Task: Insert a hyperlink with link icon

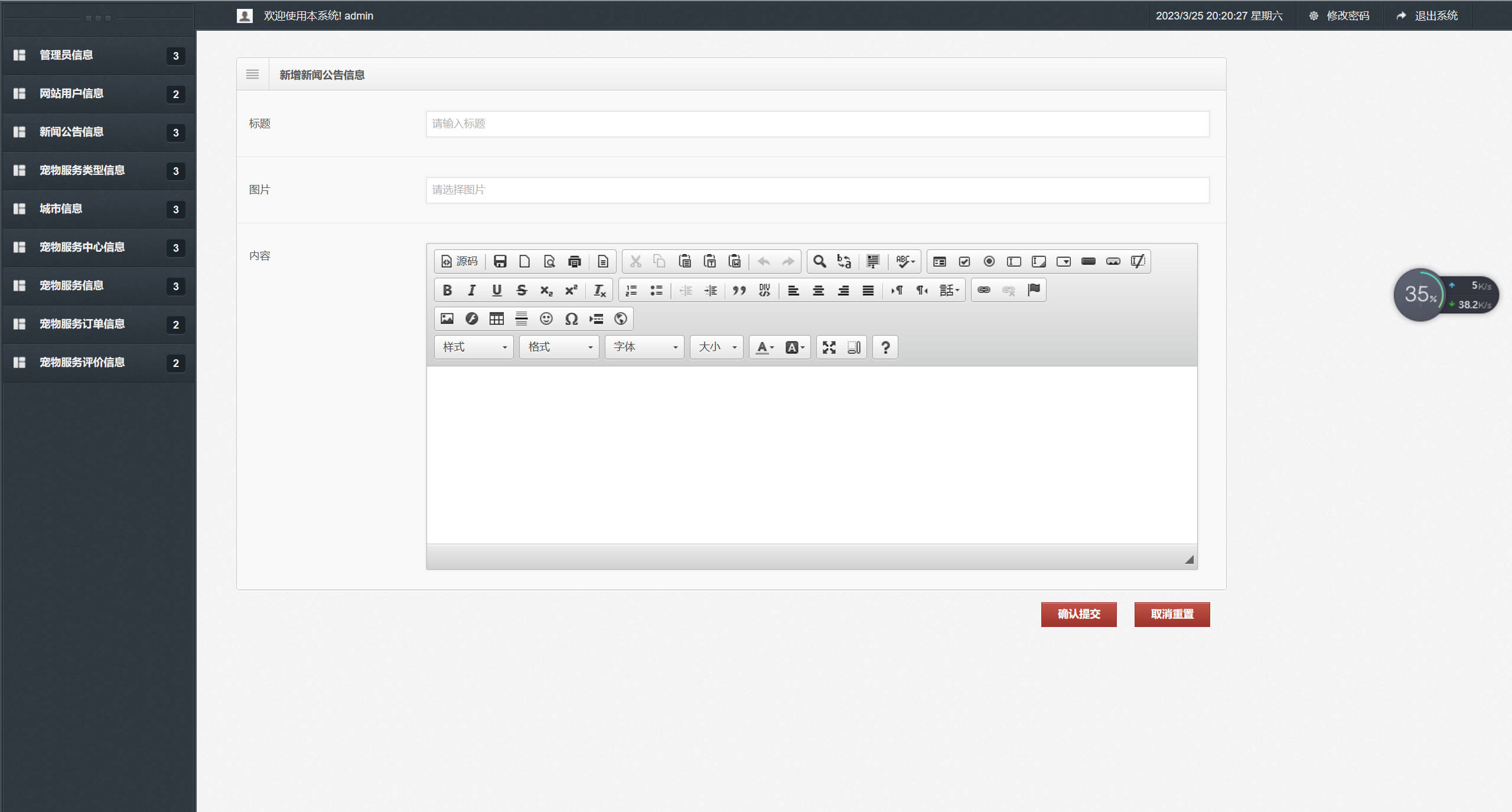Action: (984, 290)
